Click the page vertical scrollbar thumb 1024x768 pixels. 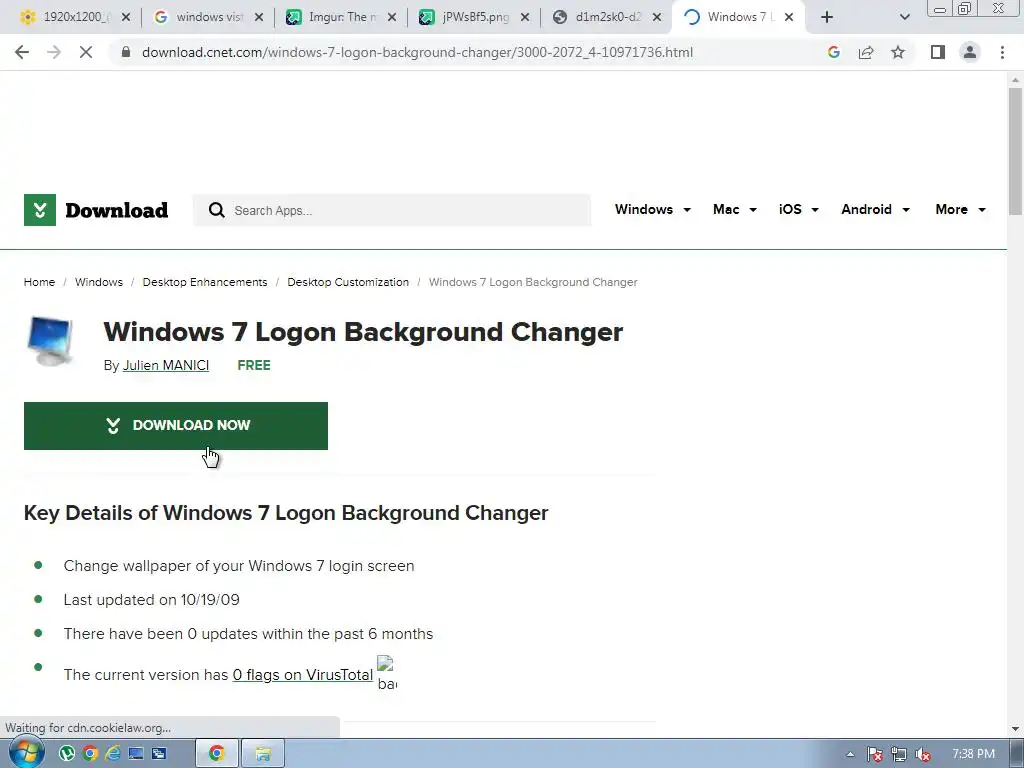1015,152
